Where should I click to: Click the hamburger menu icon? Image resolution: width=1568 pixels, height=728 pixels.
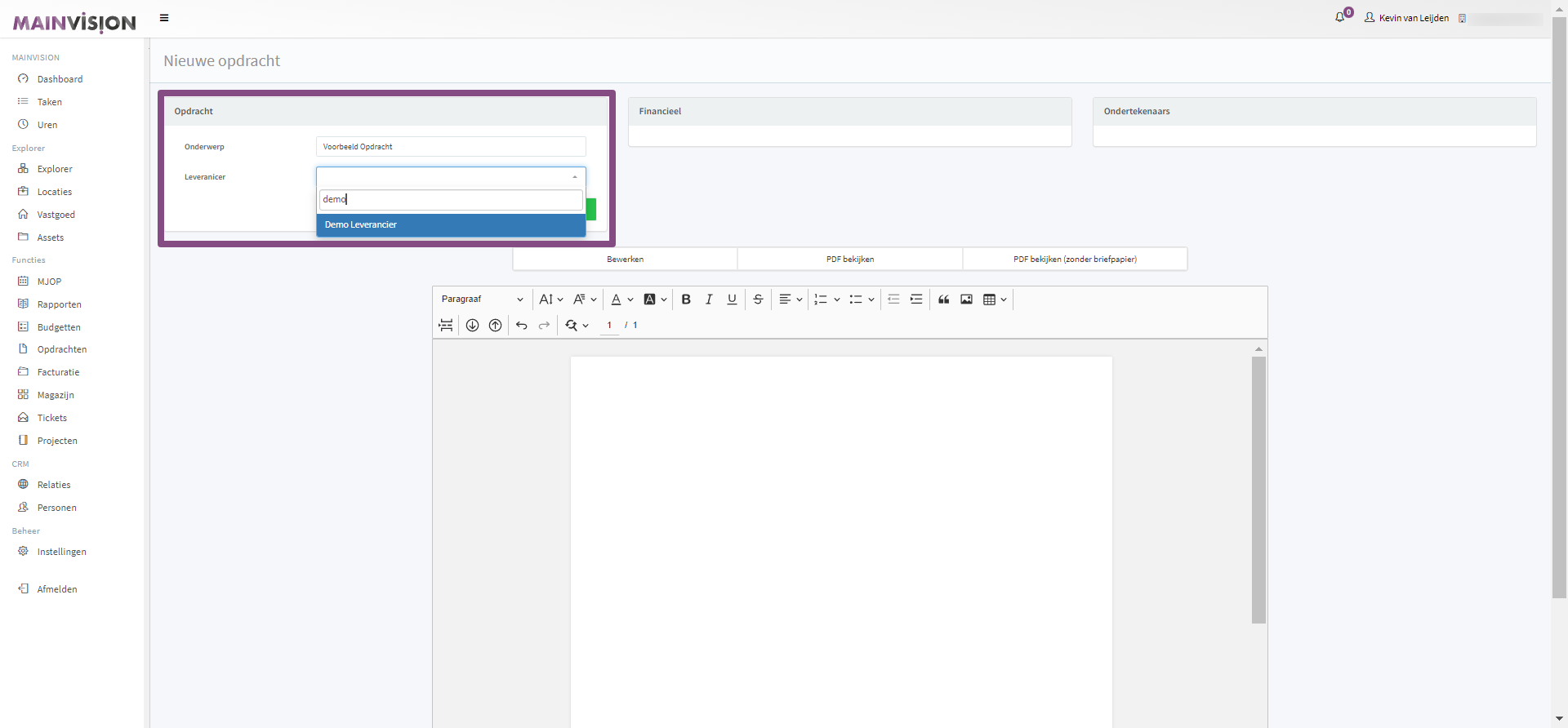tap(164, 18)
